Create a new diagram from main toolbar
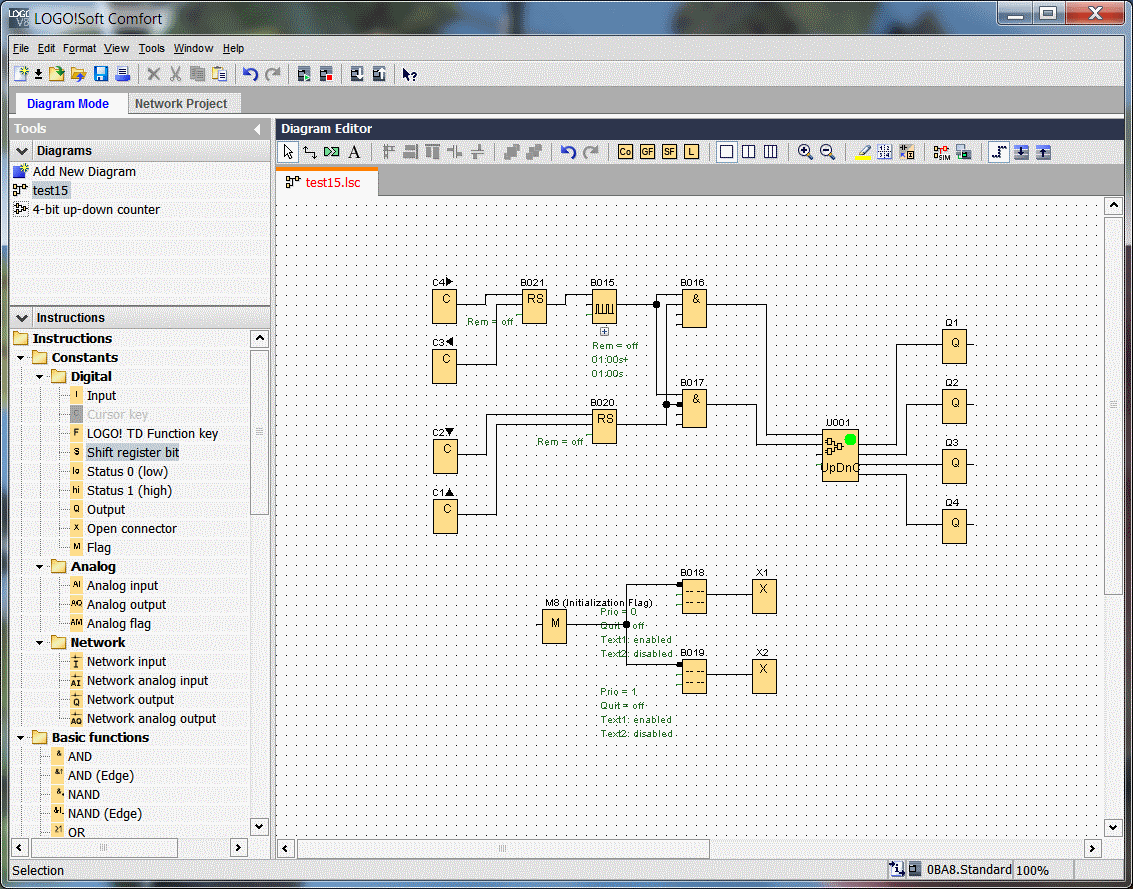 tap(22, 74)
